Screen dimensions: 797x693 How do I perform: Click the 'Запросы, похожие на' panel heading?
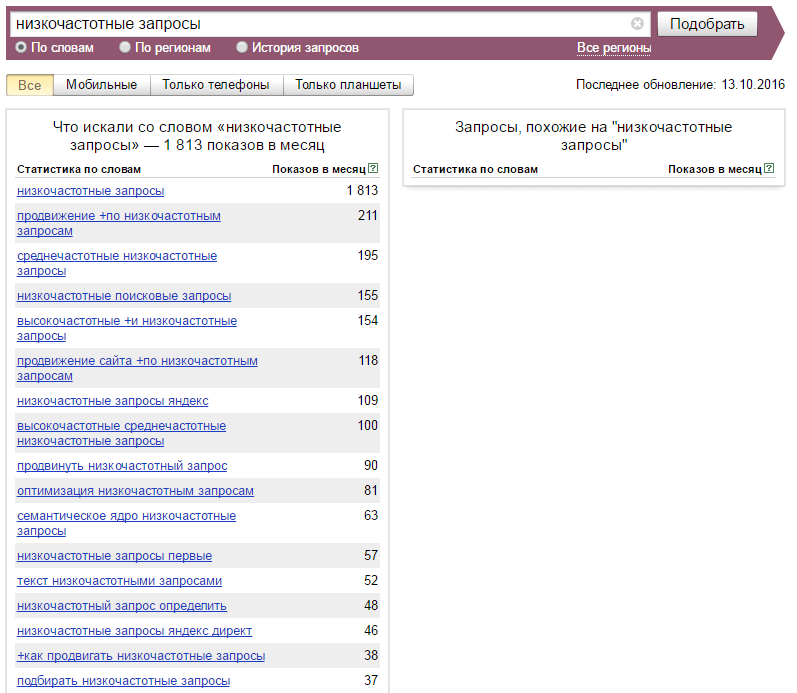(x=594, y=136)
